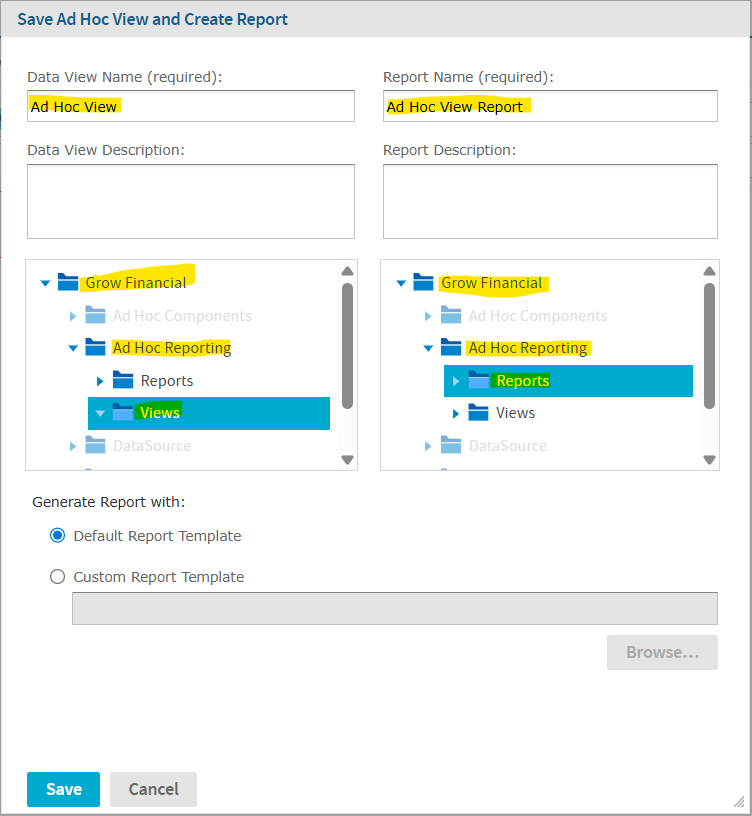
Task: Select Default Report Template radio button
Action: point(57,535)
